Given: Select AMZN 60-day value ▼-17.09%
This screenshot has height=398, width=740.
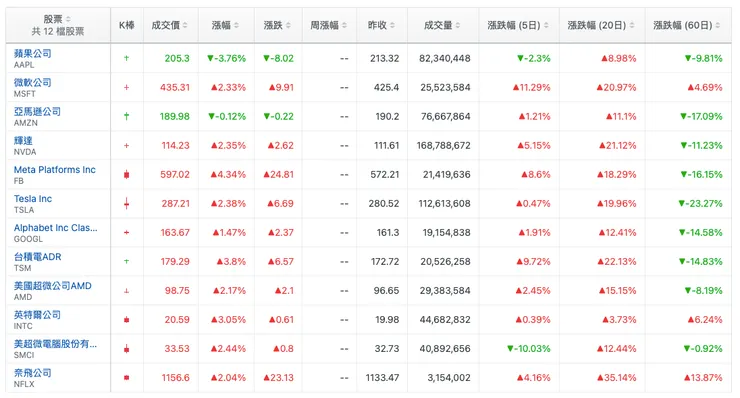Looking at the screenshot, I should [701, 116].
